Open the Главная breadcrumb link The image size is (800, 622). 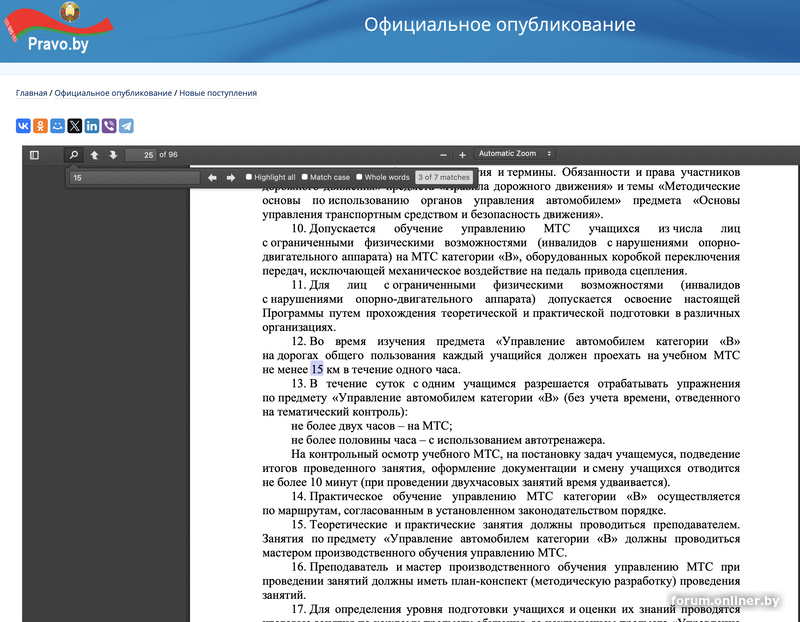(x=31, y=93)
